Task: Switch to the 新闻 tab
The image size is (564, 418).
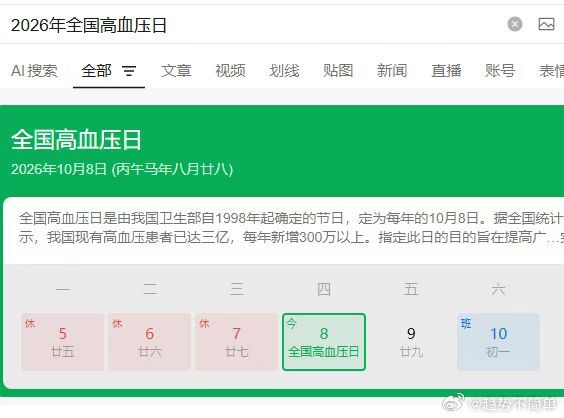Action: coord(392,71)
